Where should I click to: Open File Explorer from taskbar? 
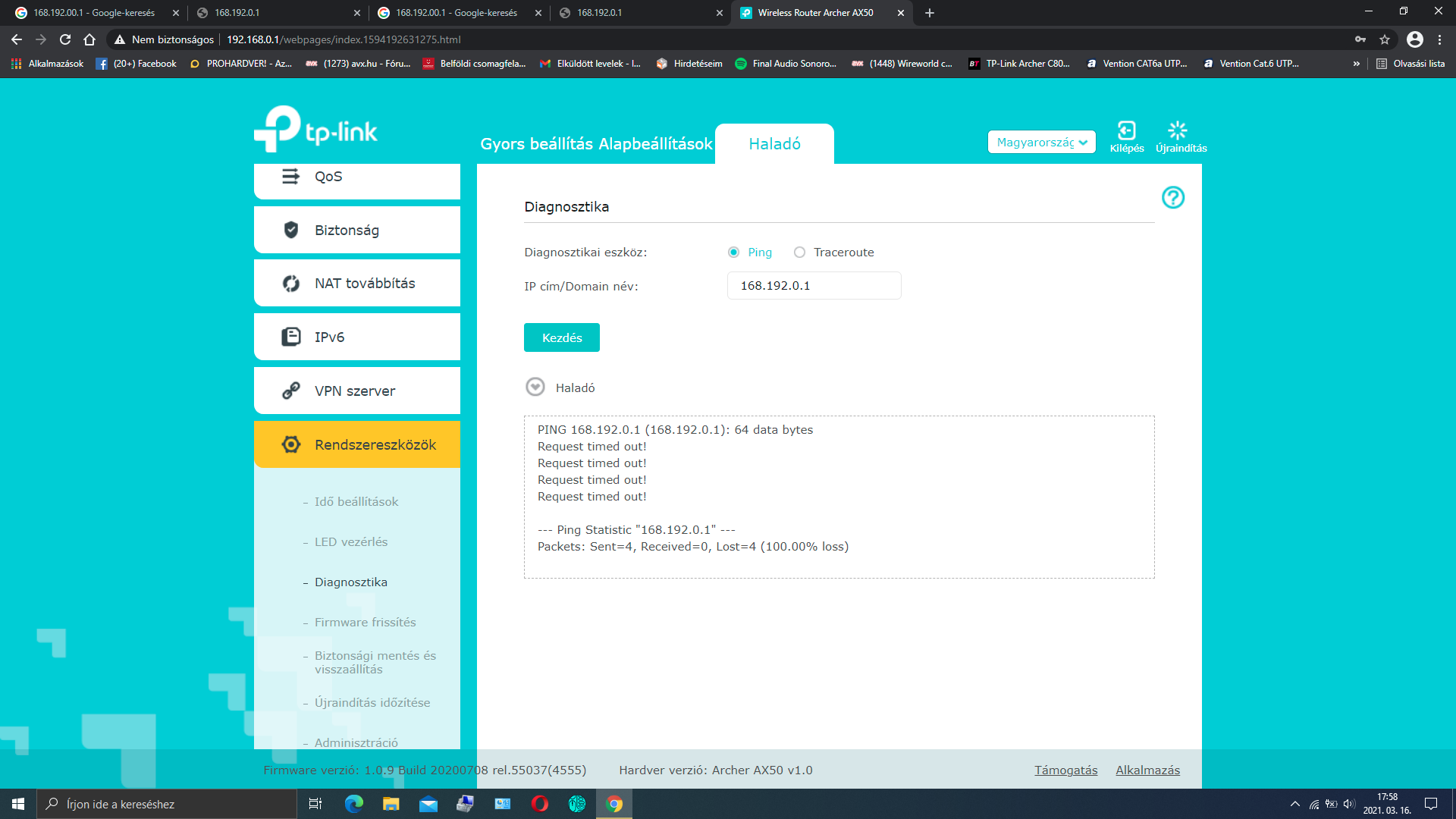point(391,804)
